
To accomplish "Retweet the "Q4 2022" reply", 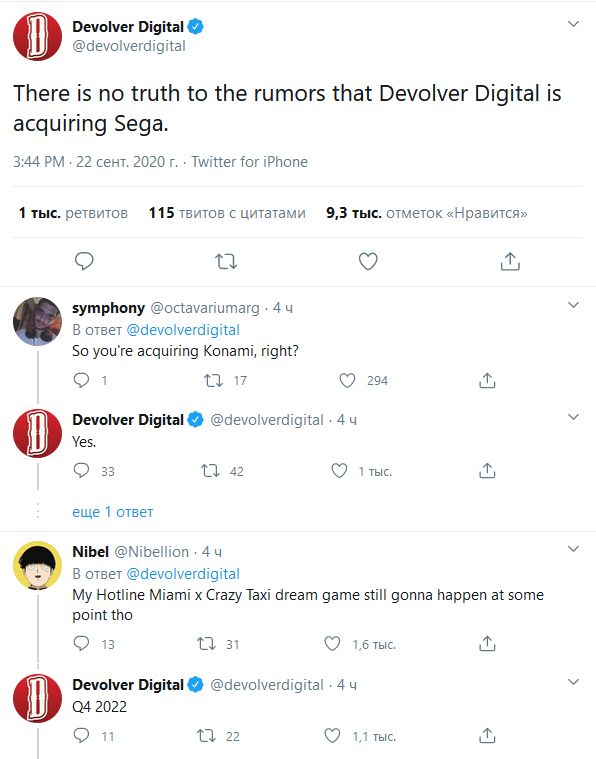I will [206, 736].
